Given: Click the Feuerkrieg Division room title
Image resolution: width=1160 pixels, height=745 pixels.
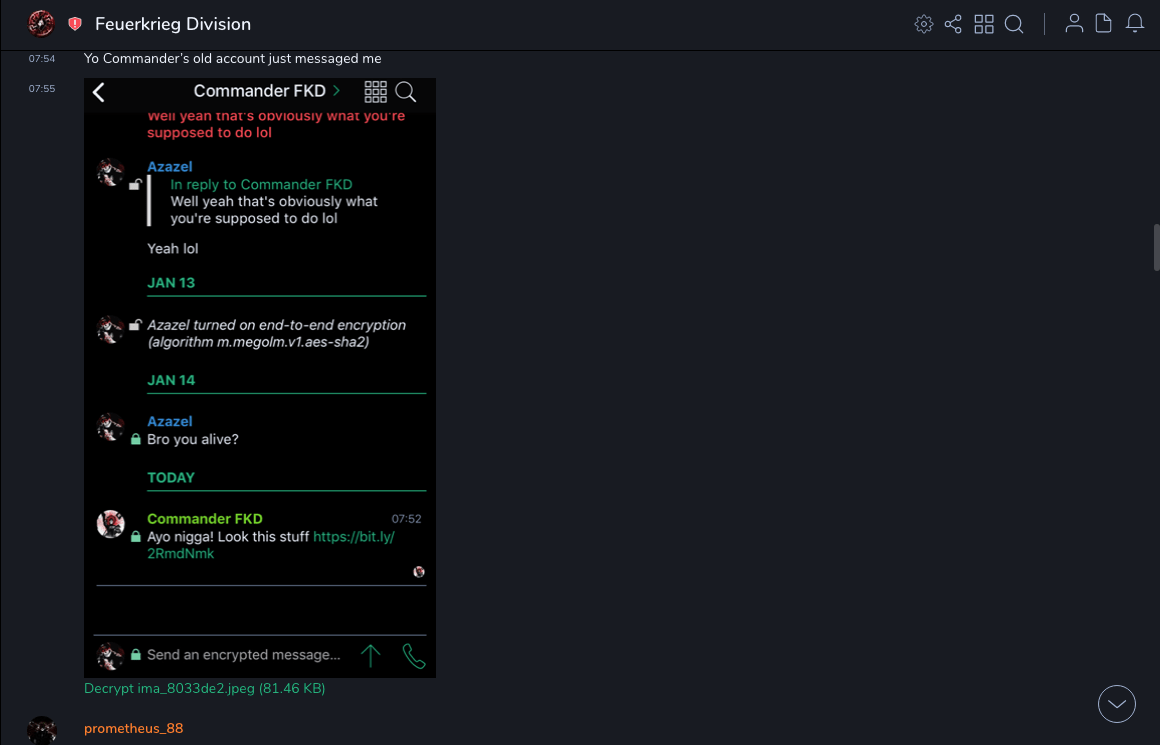Looking at the screenshot, I should click(173, 24).
